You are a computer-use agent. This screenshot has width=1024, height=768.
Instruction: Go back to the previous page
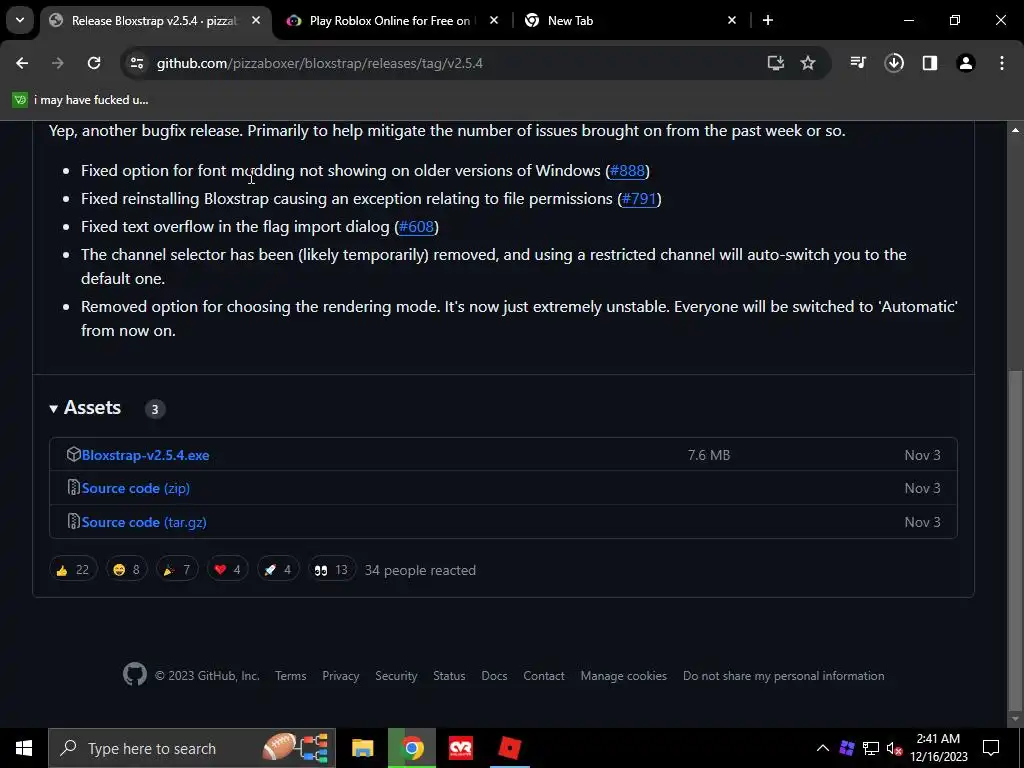click(22, 63)
